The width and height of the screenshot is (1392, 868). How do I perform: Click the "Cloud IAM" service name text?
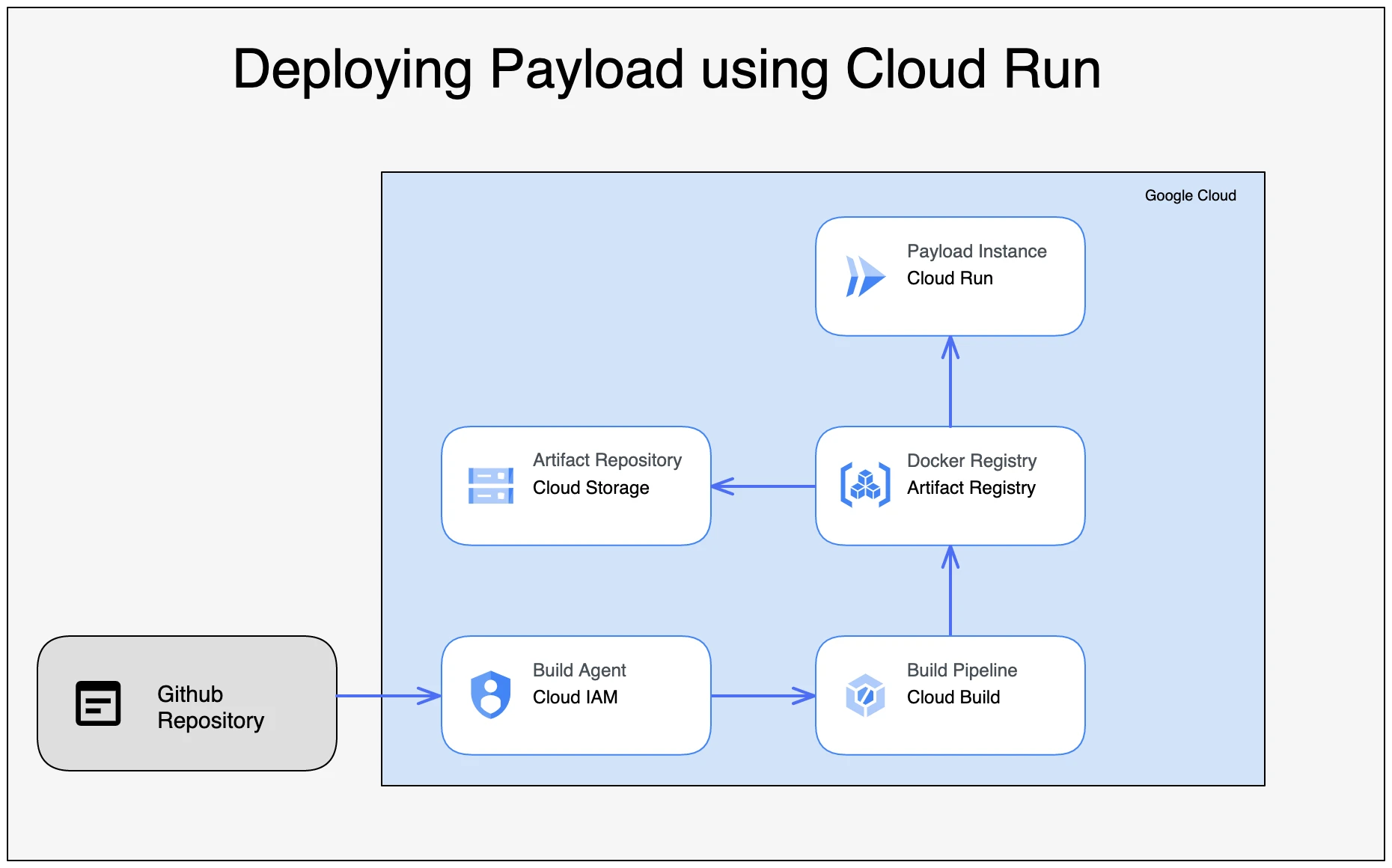575,697
